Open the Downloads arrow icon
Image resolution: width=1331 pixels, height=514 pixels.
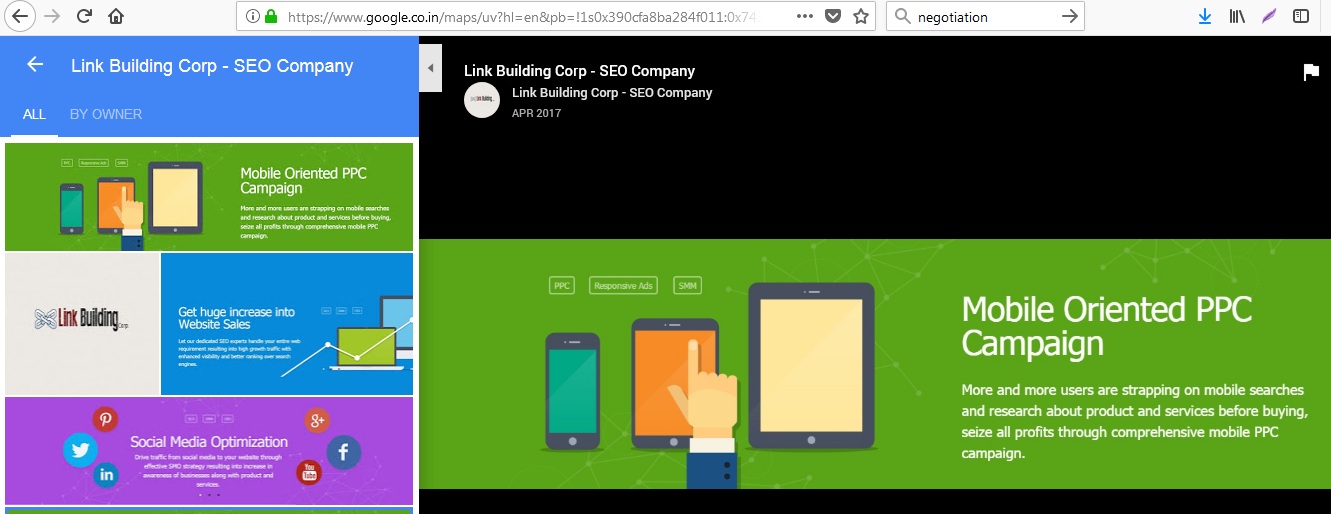(1206, 16)
